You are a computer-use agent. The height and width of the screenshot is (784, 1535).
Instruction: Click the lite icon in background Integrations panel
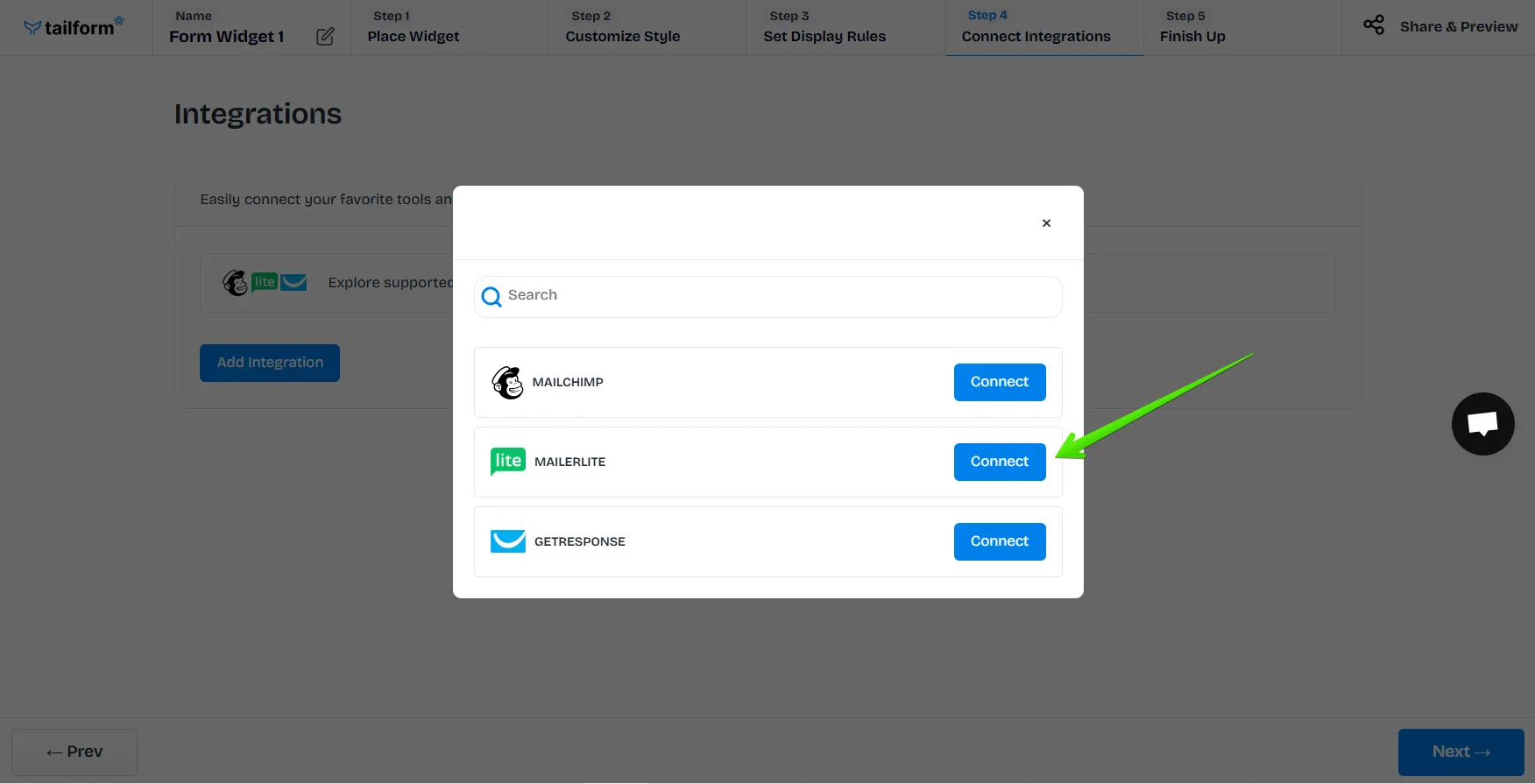[265, 282]
